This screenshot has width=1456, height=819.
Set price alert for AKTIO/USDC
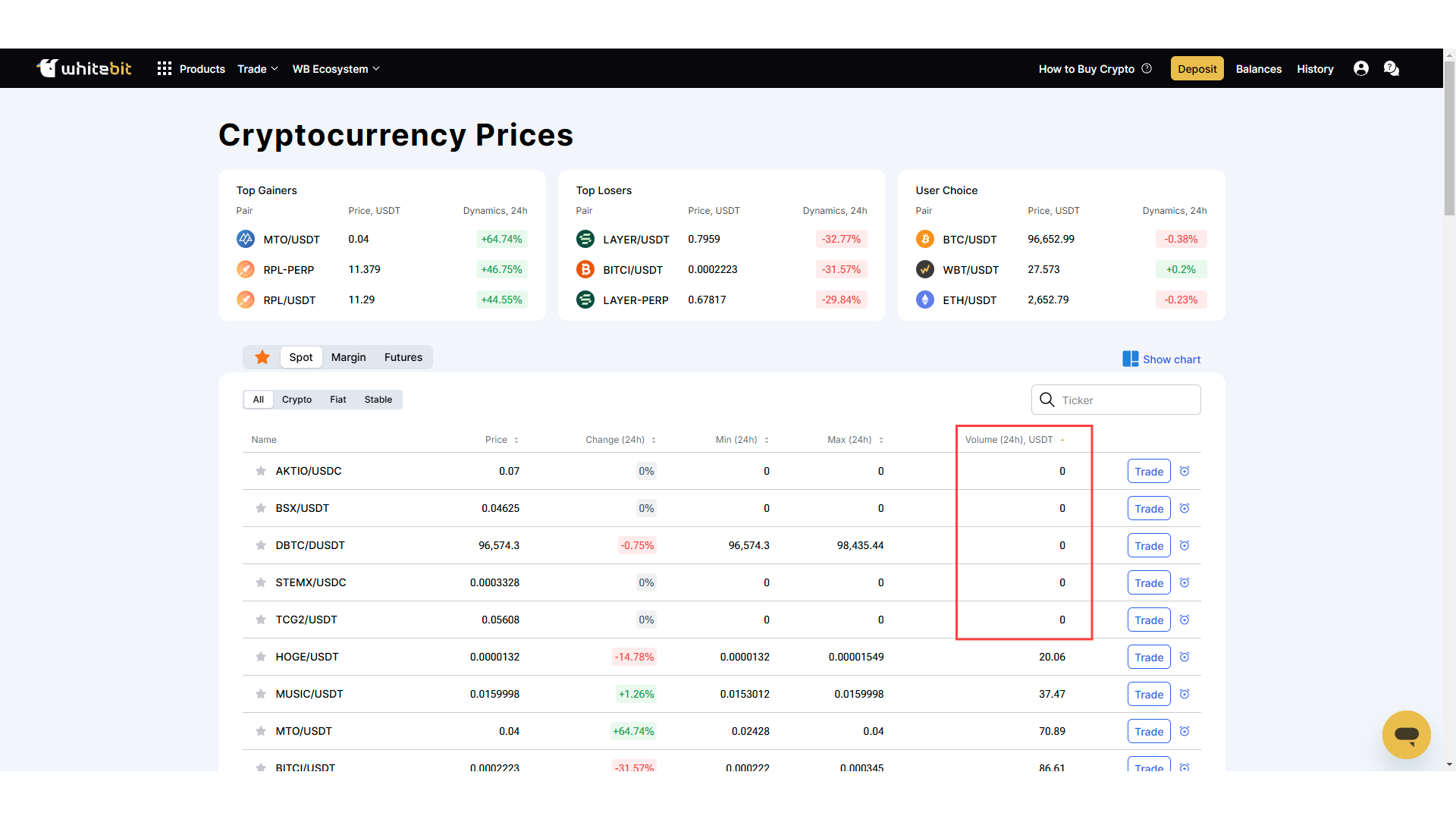pyautogui.click(x=1185, y=471)
